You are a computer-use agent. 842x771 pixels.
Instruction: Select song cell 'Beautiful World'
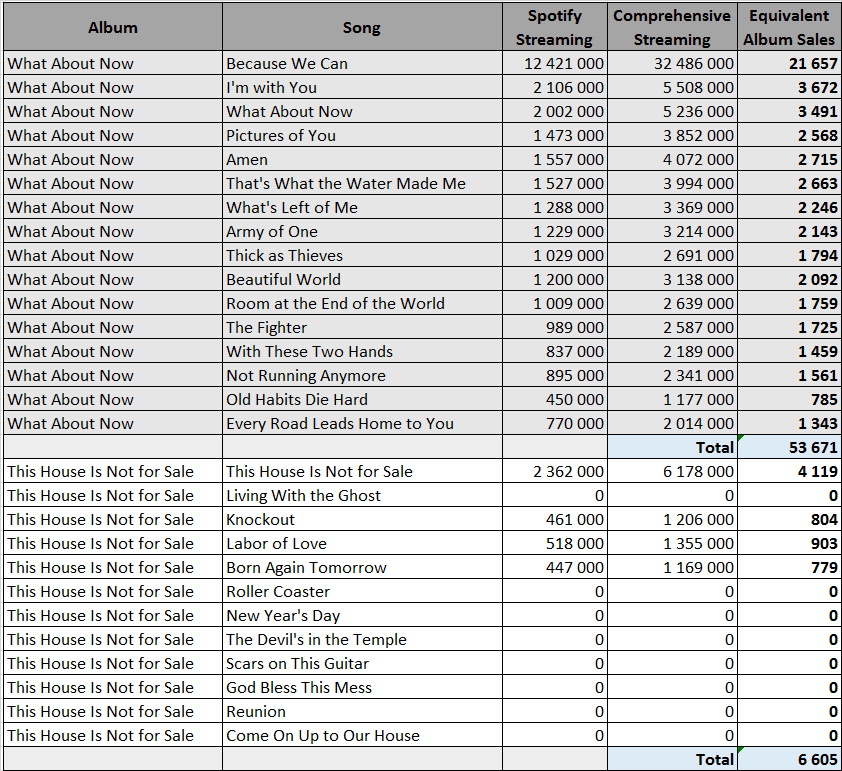tap(362, 279)
